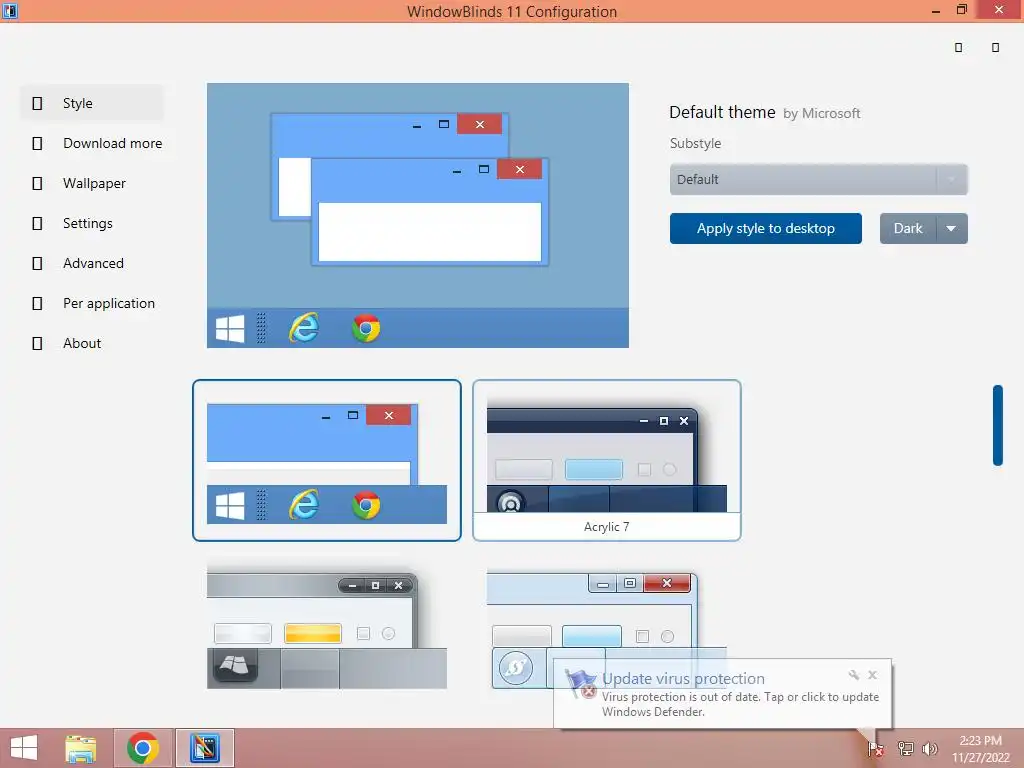Click the second small icon at top right

click(995, 47)
